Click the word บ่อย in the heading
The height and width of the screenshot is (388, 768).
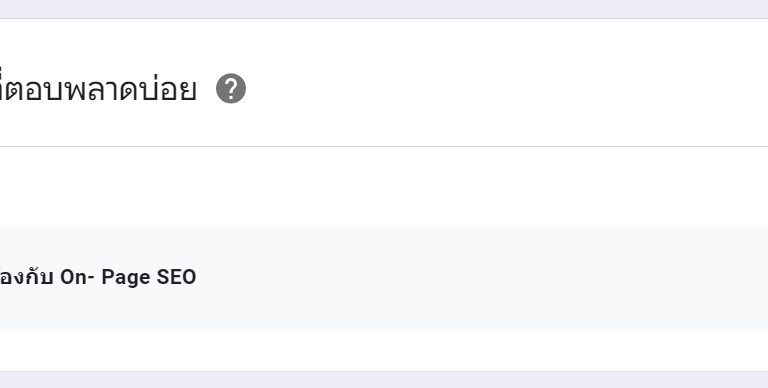coord(168,89)
